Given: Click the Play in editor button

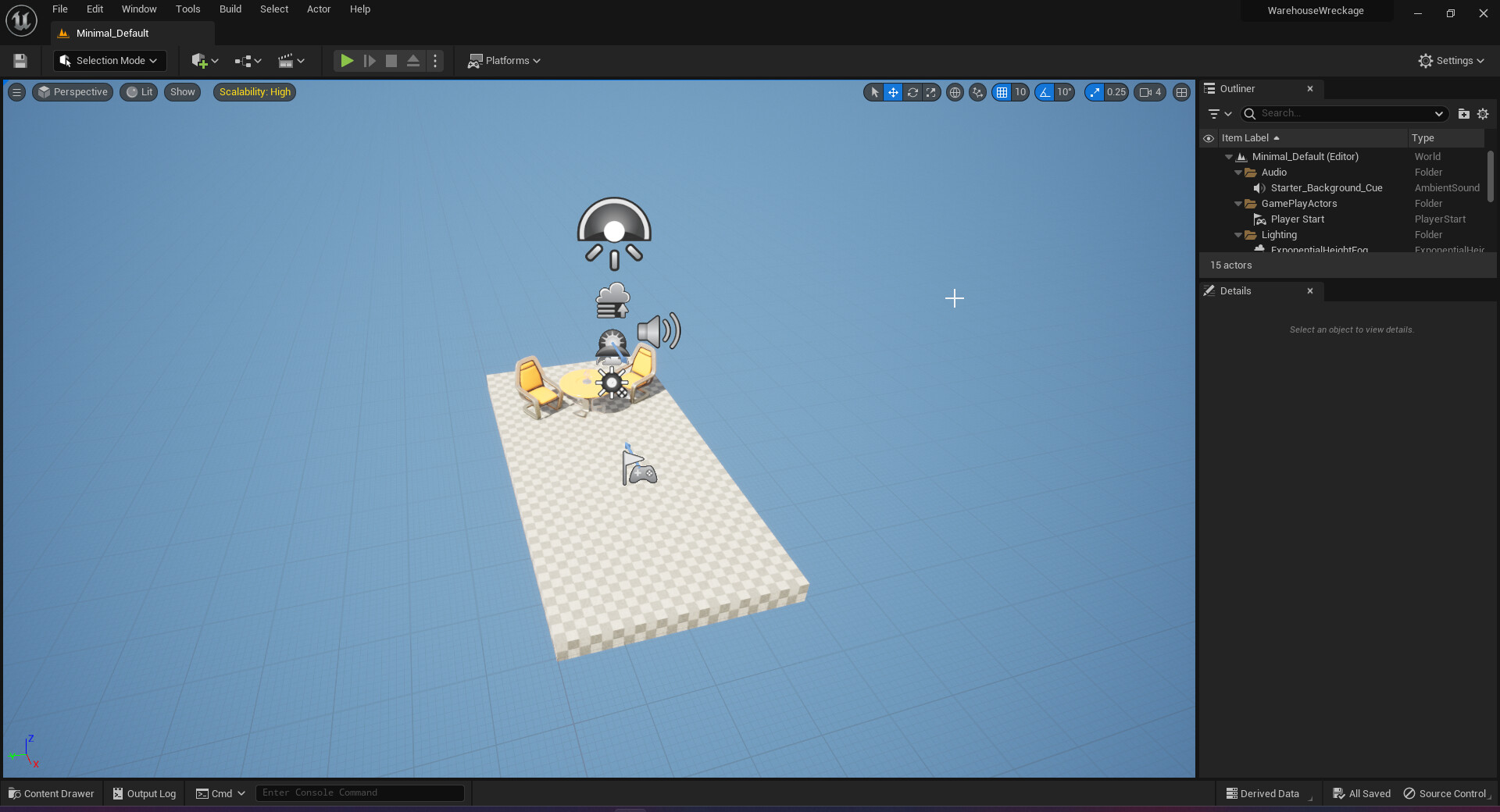Looking at the screenshot, I should coord(347,61).
